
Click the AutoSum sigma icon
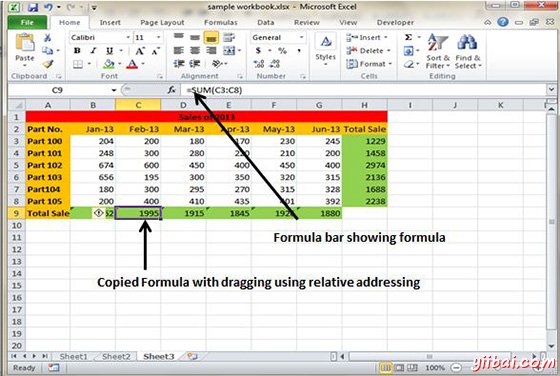coord(409,37)
